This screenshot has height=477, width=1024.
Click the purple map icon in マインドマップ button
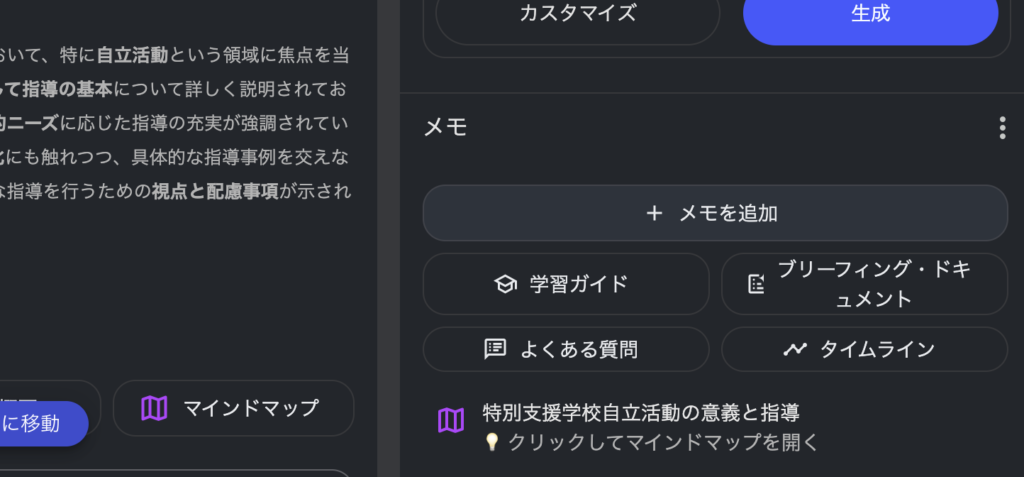click(x=154, y=408)
